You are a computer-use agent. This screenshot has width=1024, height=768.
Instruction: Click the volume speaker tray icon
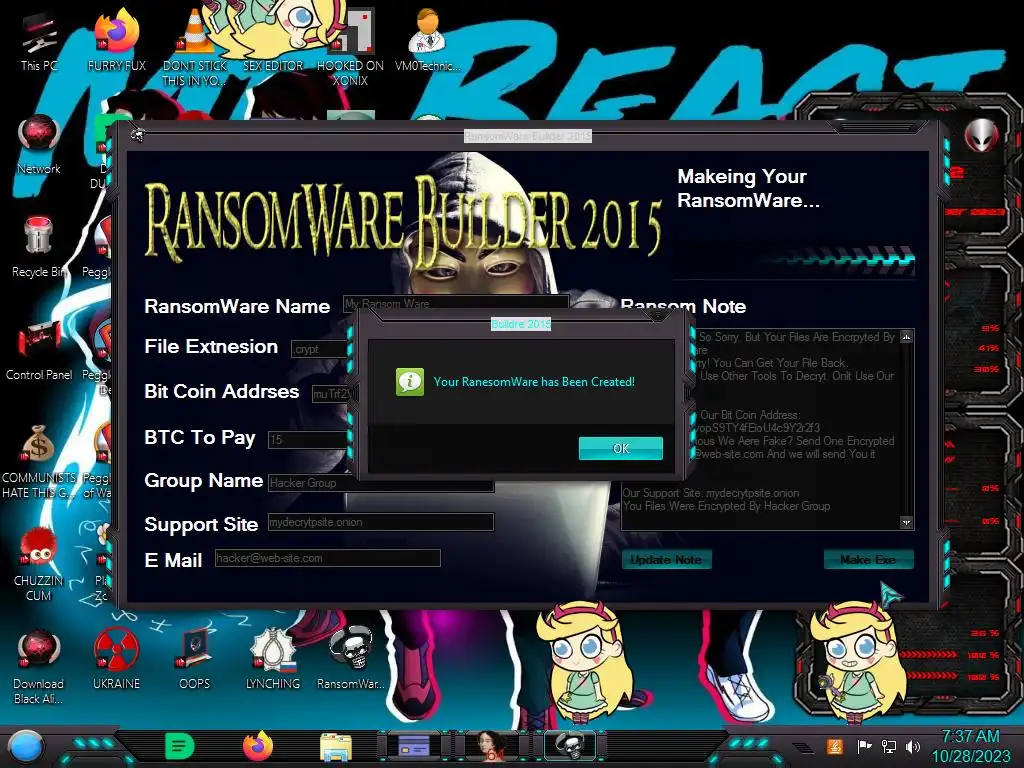click(913, 746)
